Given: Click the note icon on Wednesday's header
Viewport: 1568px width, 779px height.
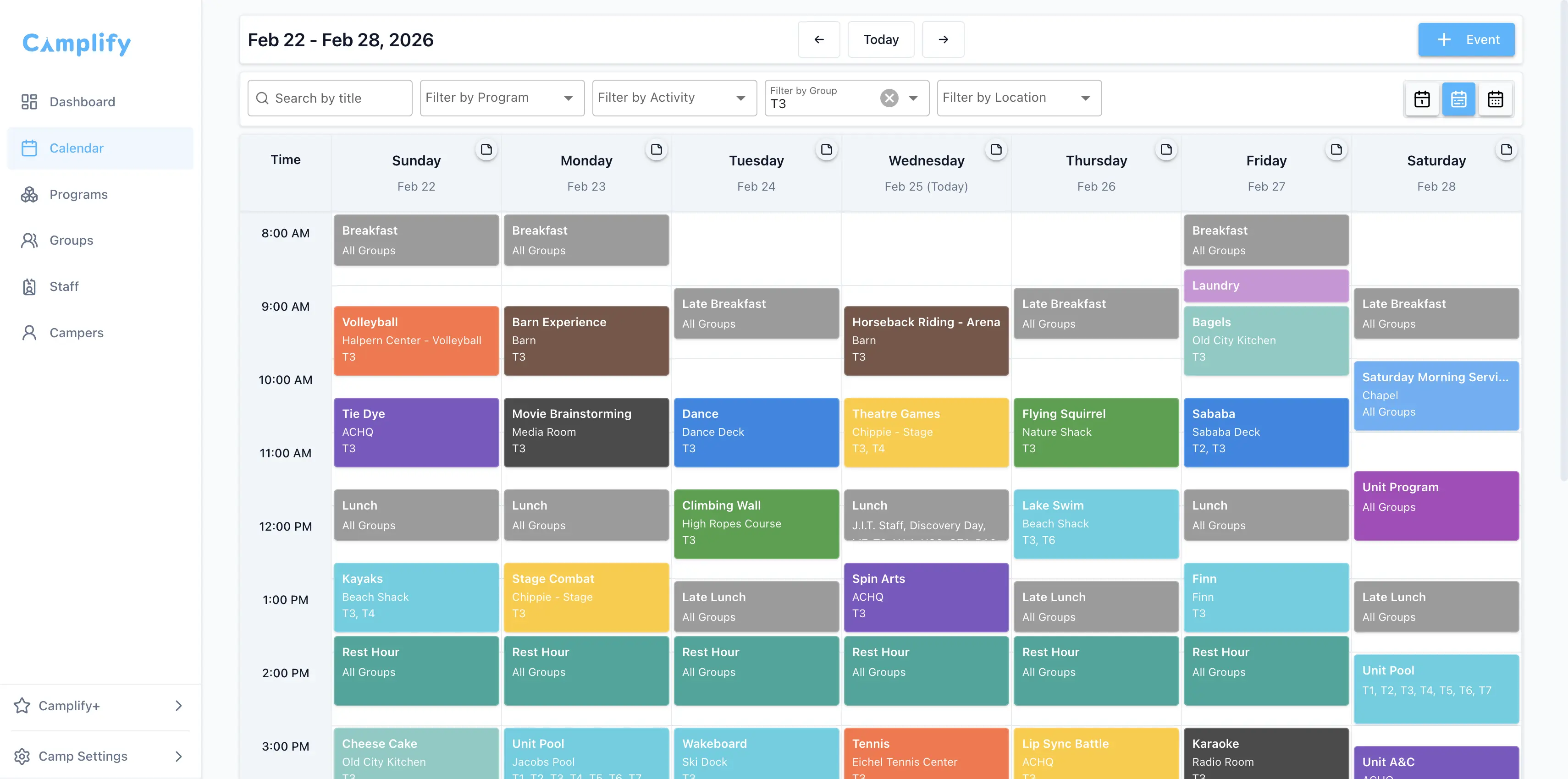Looking at the screenshot, I should pyautogui.click(x=996, y=149).
